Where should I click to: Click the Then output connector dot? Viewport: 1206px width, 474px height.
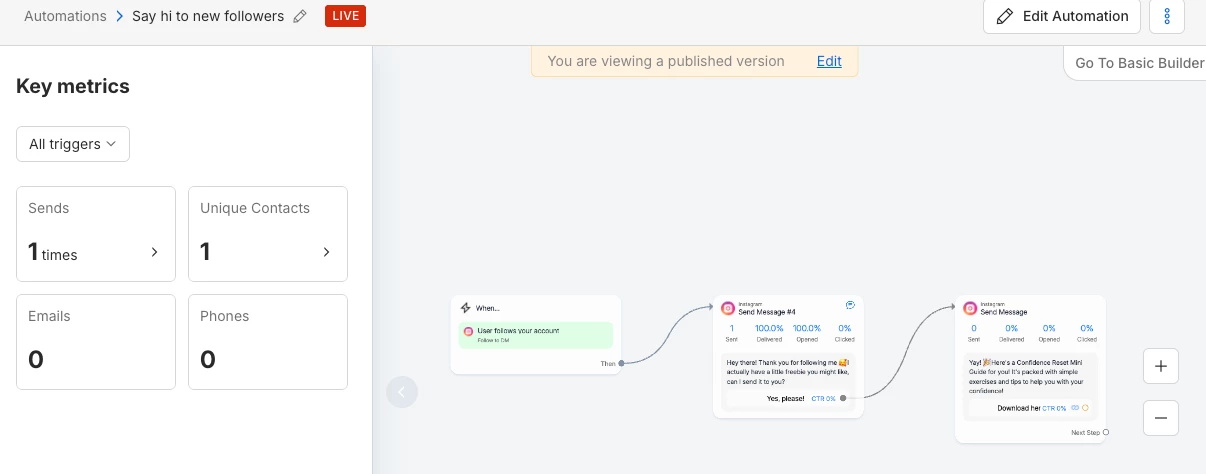(x=621, y=363)
